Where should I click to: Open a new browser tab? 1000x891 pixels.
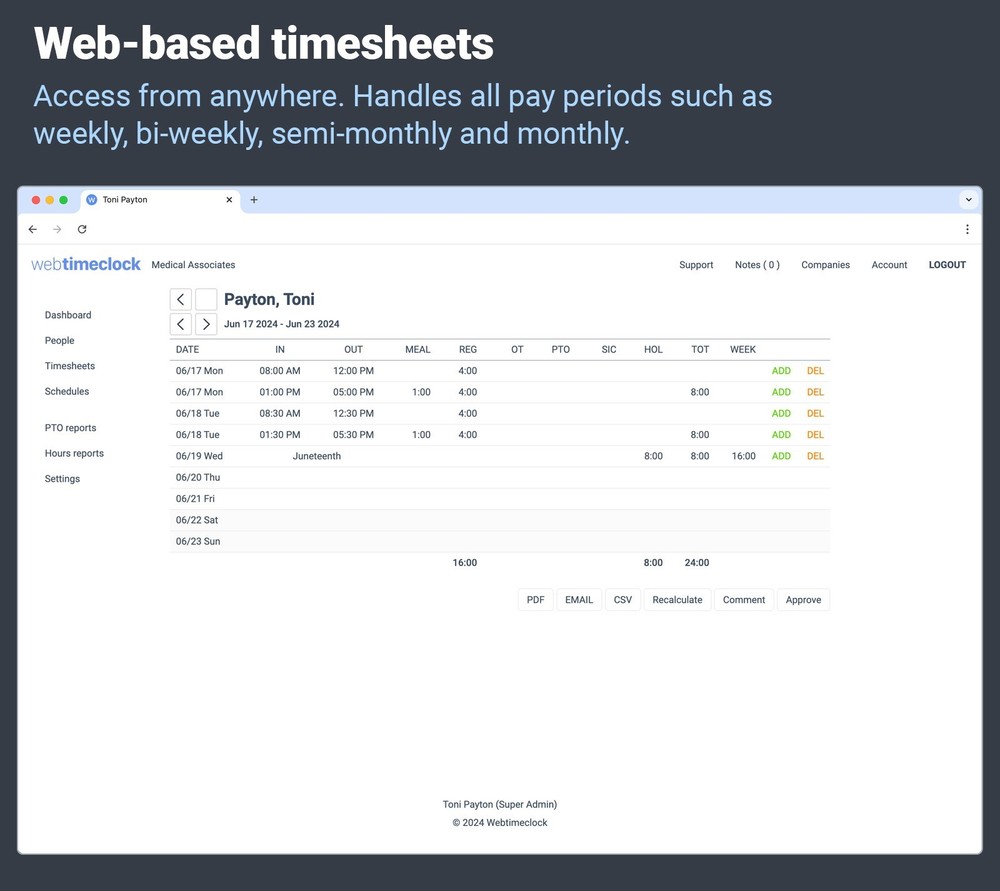254,200
